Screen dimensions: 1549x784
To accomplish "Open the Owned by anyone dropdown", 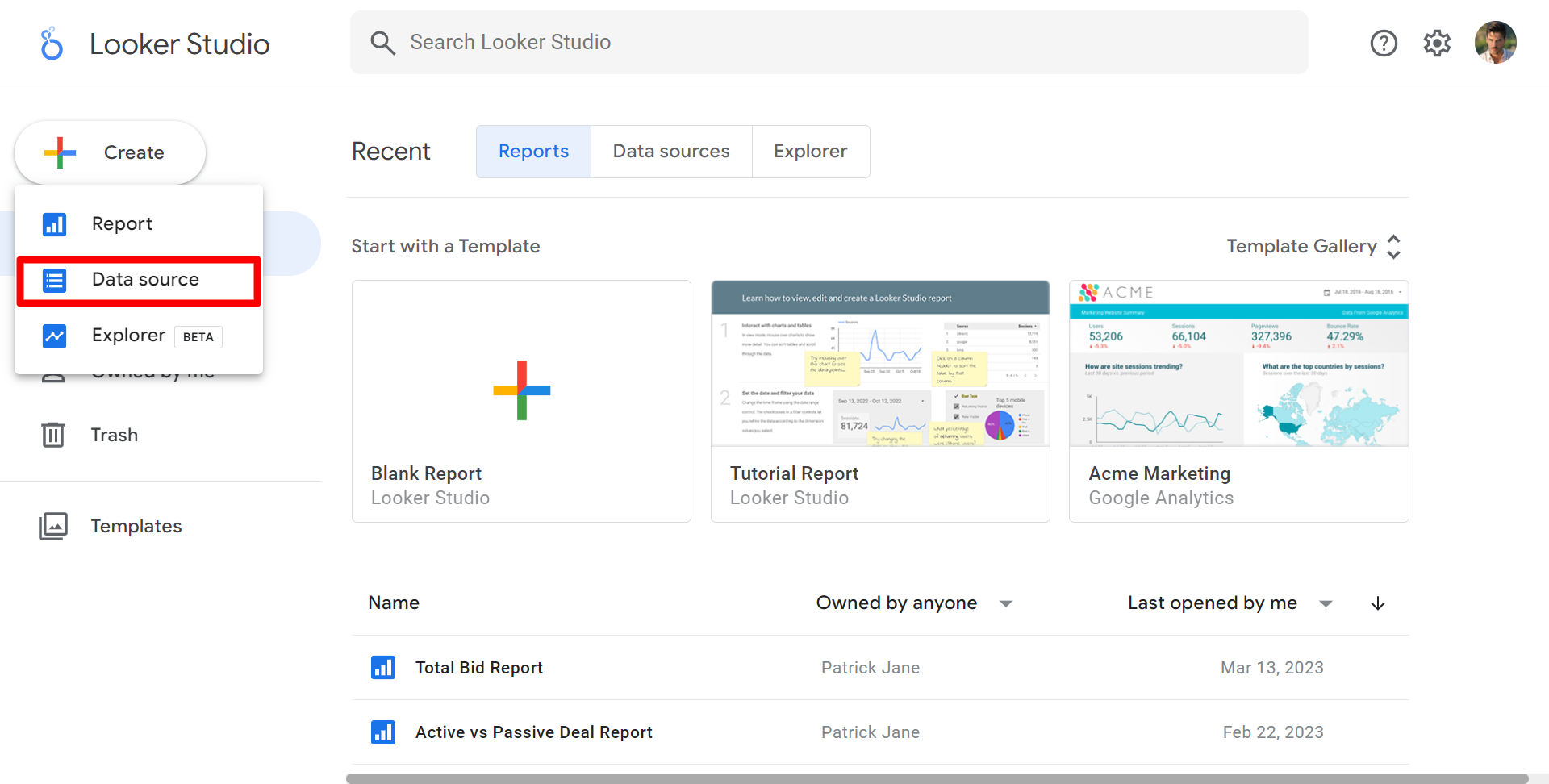I will click(914, 603).
